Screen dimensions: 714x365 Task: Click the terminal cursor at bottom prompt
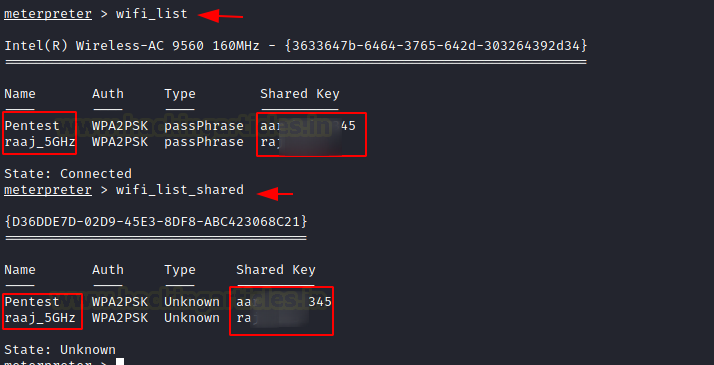click(x=120, y=362)
